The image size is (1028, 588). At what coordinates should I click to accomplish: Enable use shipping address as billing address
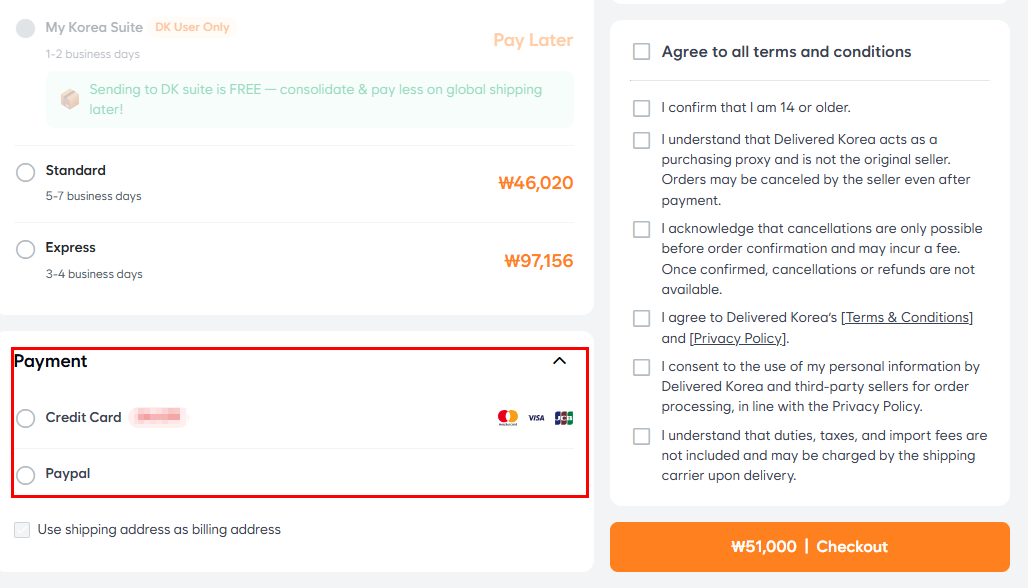click(x=22, y=530)
